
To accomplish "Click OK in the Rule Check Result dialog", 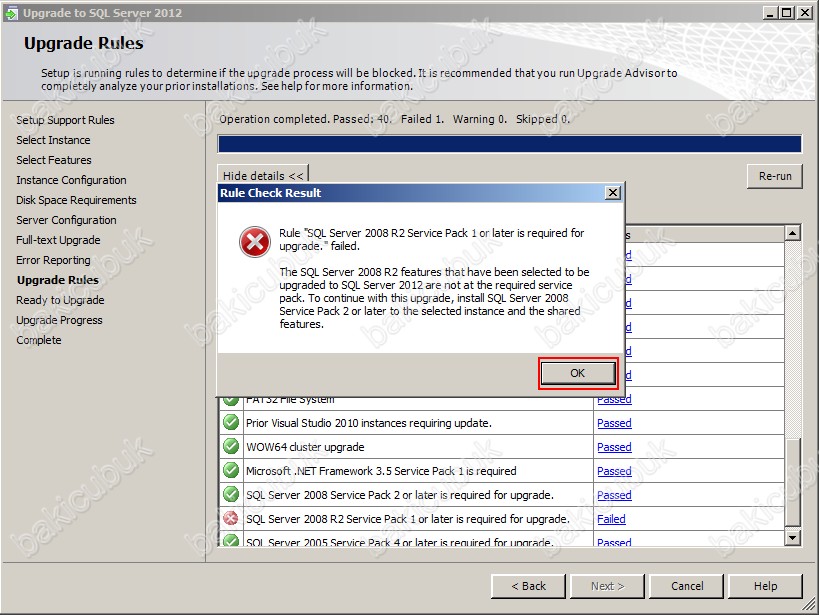I will (578, 373).
